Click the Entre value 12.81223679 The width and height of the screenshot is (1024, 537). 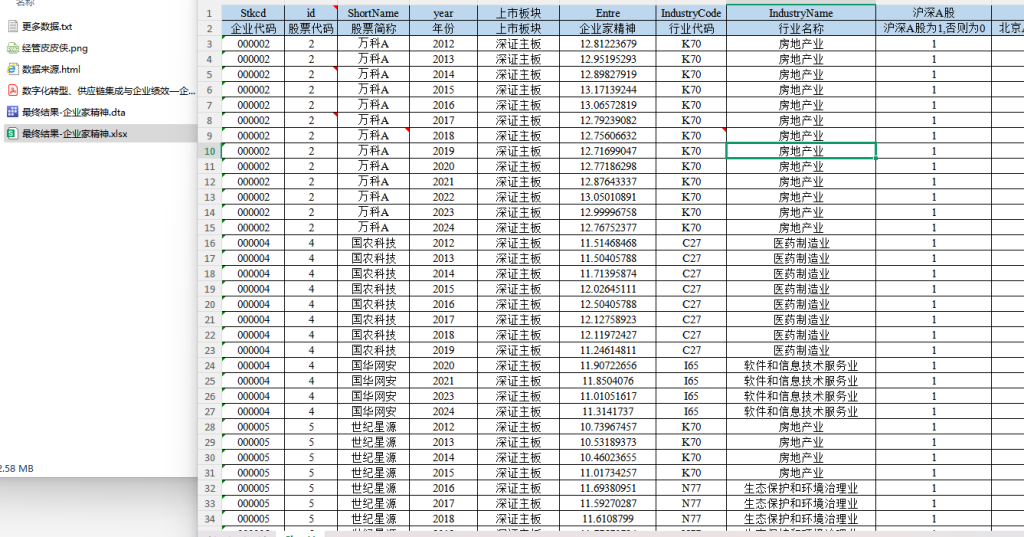click(x=608, y=44)
